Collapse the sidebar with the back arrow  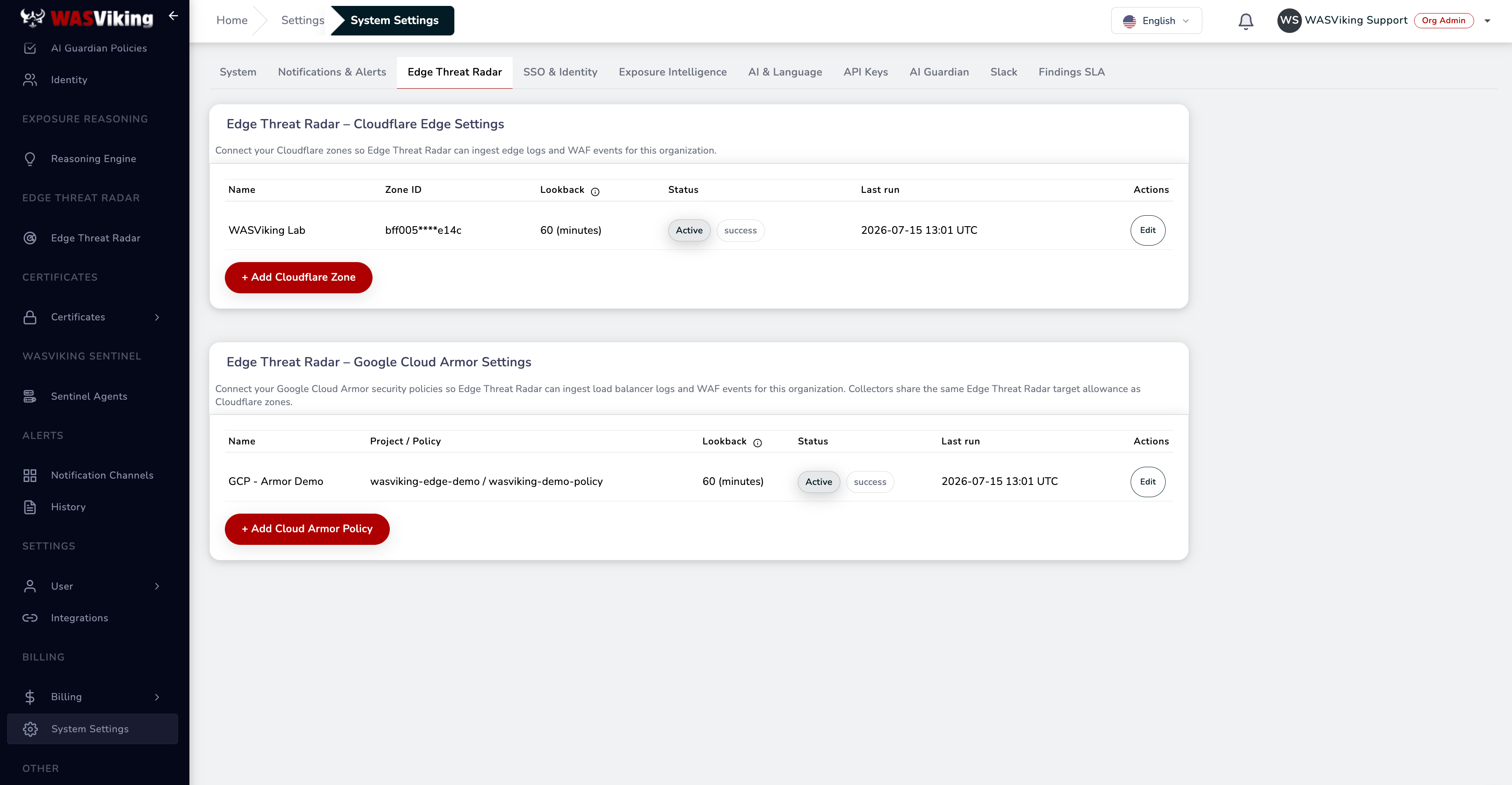[173, 16]
